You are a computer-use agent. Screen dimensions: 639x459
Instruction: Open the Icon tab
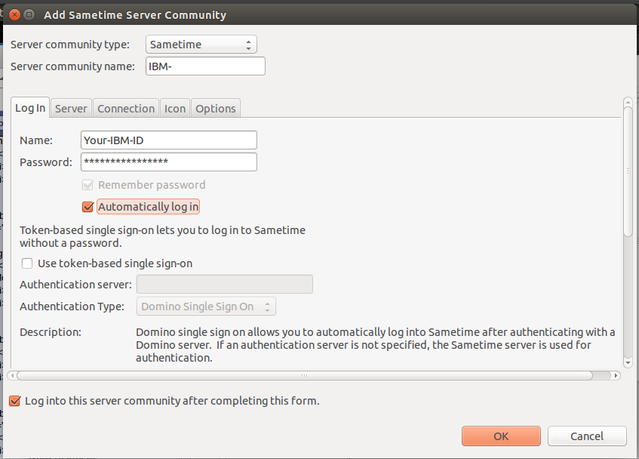pos(175,108)
